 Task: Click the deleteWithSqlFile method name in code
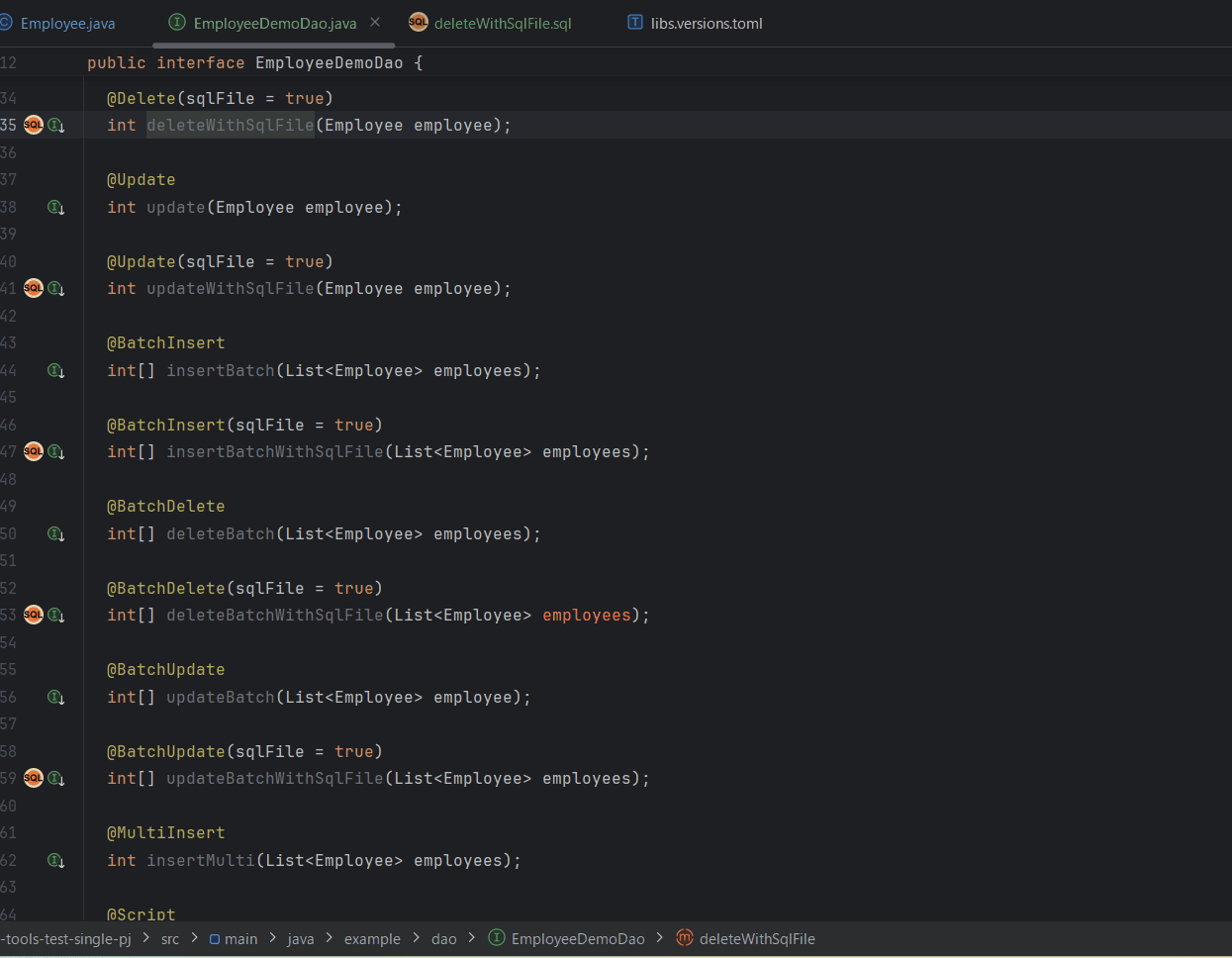tap(231, 125)
